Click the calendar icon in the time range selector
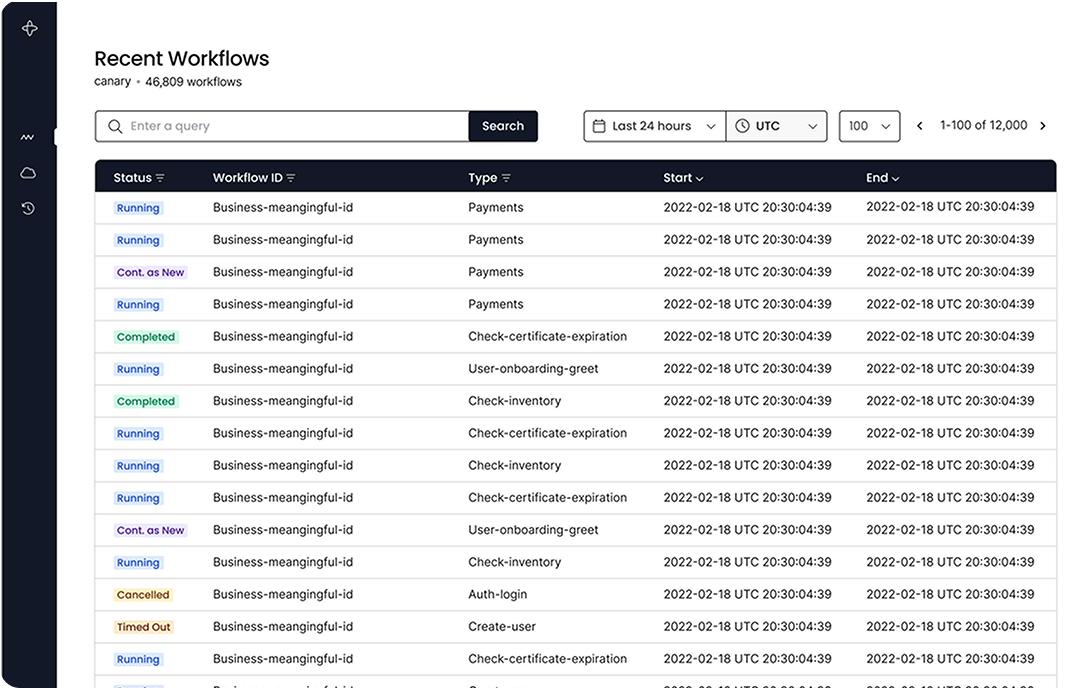This screenshot has width=1086, height=688. 600,125
